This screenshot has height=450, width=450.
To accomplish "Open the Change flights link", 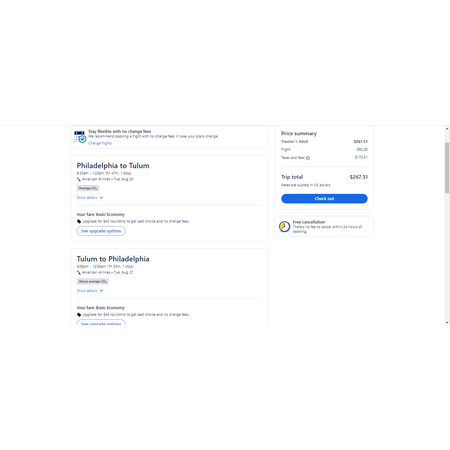I will 100,143.
